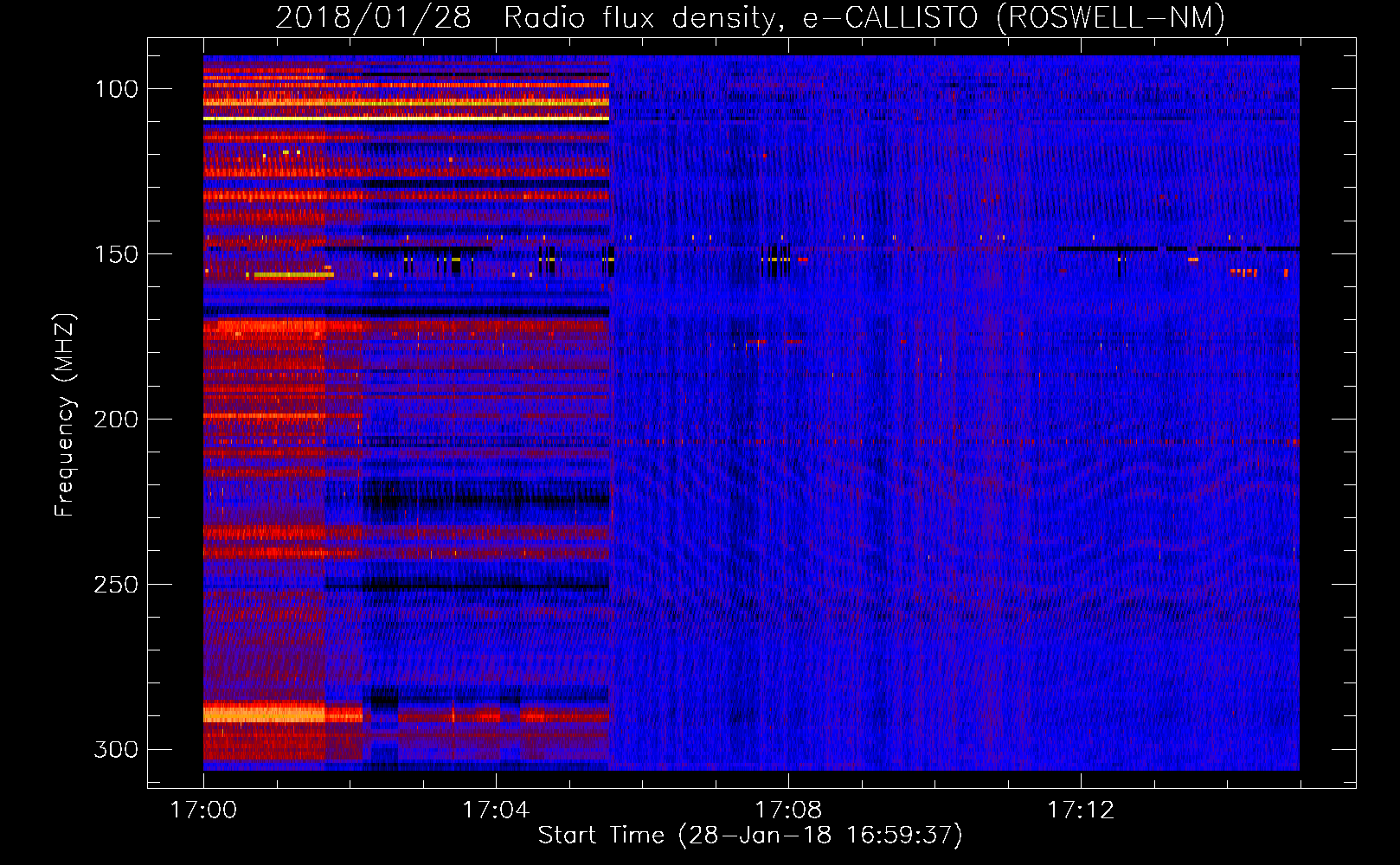Click the 17:12 time tick label
Viewport: 1400px width, 865px height.
click(1081, 811)
